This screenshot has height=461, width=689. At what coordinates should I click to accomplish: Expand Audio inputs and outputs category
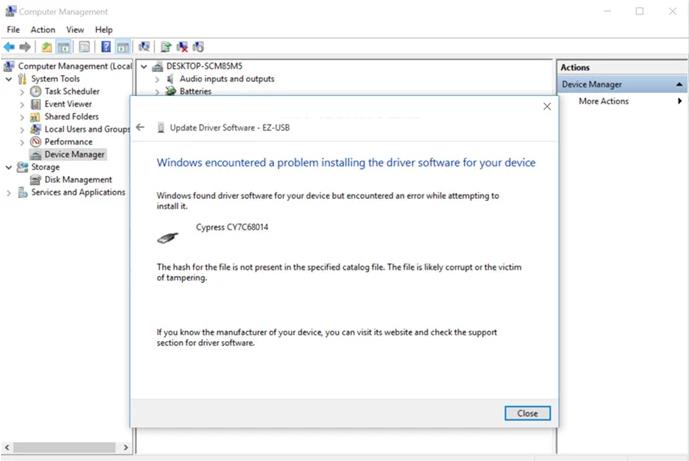(157, 80)
